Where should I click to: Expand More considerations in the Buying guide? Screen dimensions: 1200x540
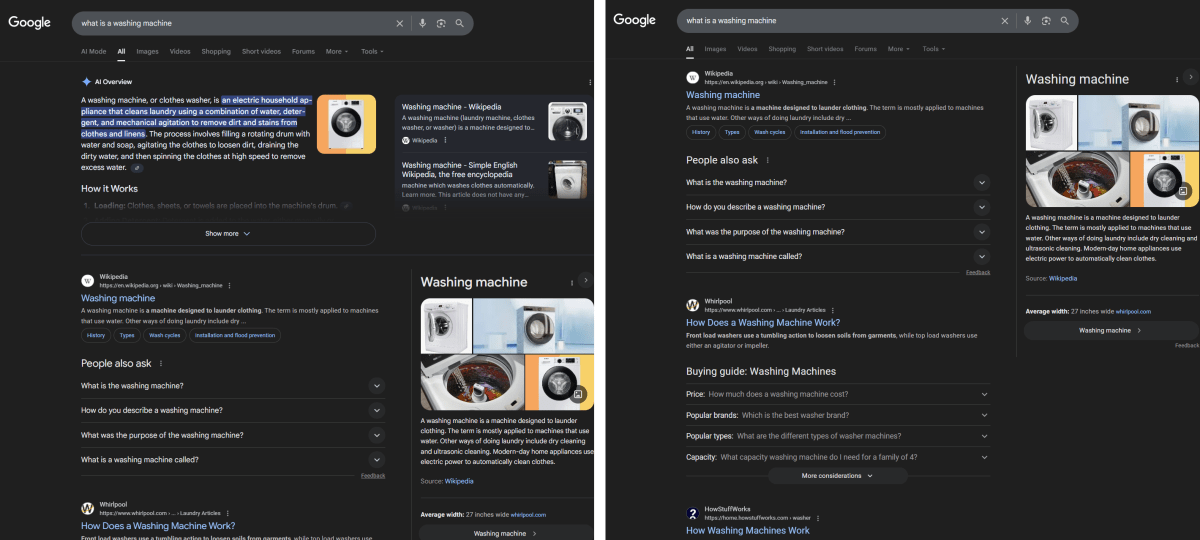tap(837, 476)
